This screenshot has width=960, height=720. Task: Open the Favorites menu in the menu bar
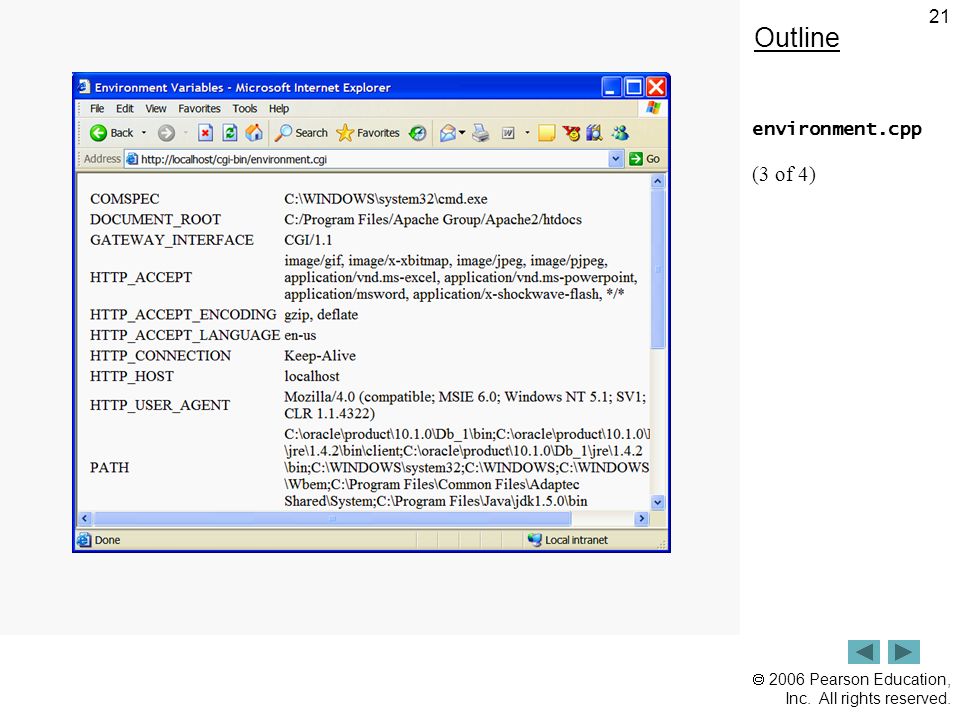[x=199, y=108]
